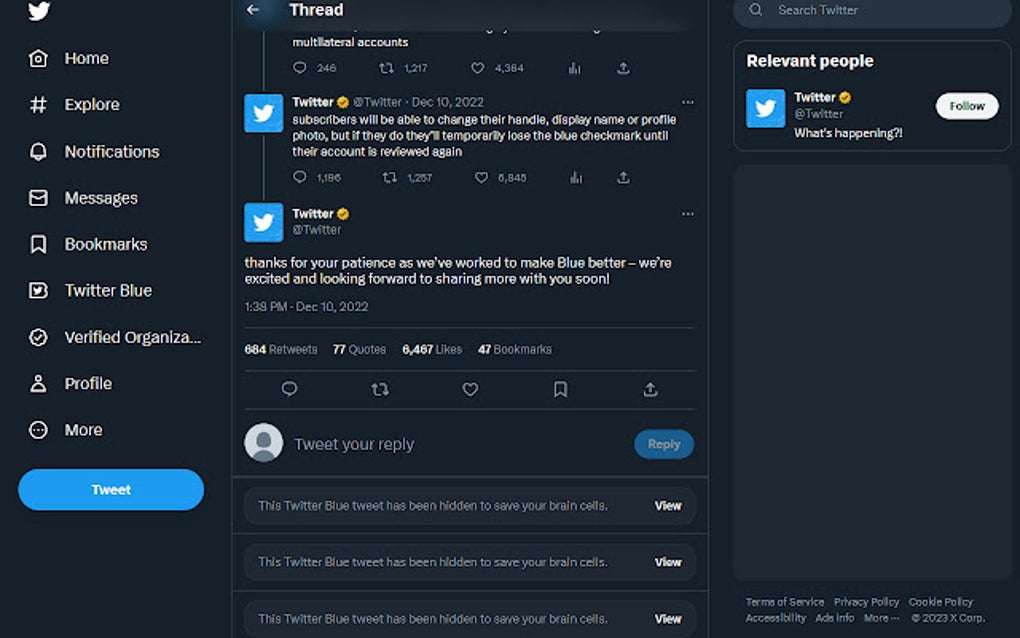Share the main tweet via share icon
1020x638 pixels.
650,389
